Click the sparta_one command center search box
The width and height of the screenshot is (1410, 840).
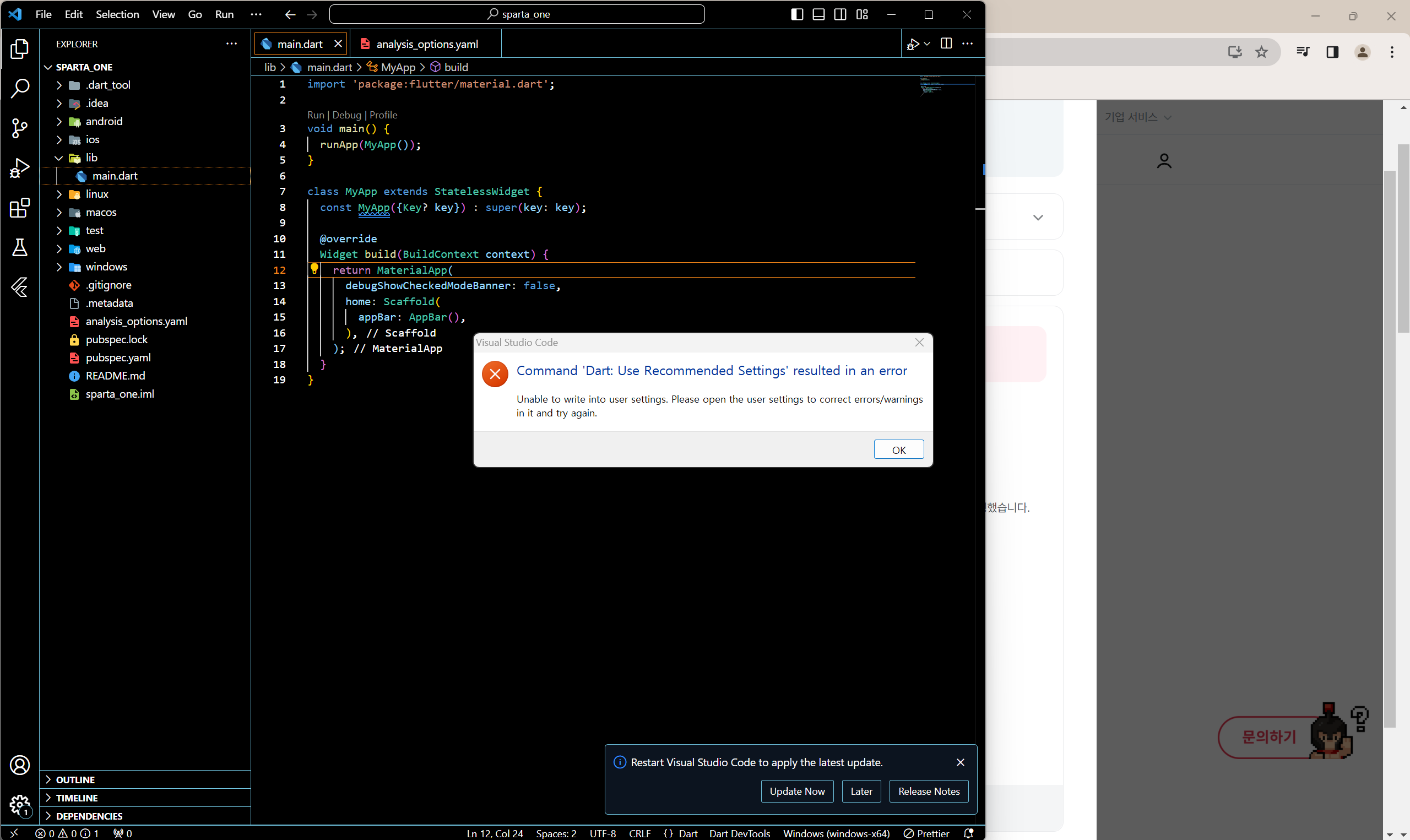(x=517, y=14)
